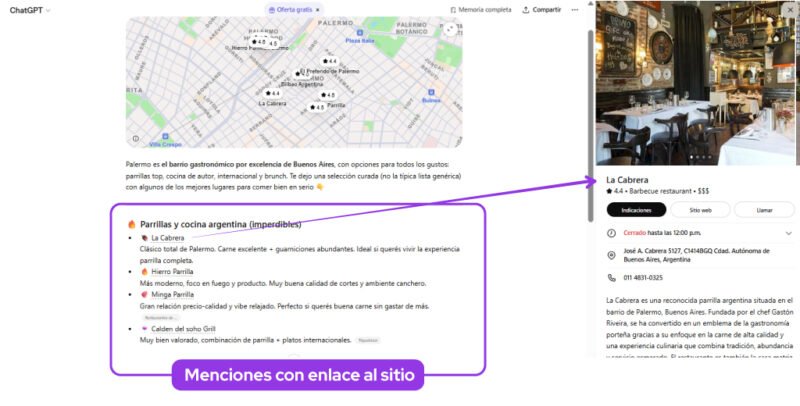Viewport: 800px width, 406px height.
Task: Click the Hierro Parrilla Palermo map label
Action: pos(260,48)
